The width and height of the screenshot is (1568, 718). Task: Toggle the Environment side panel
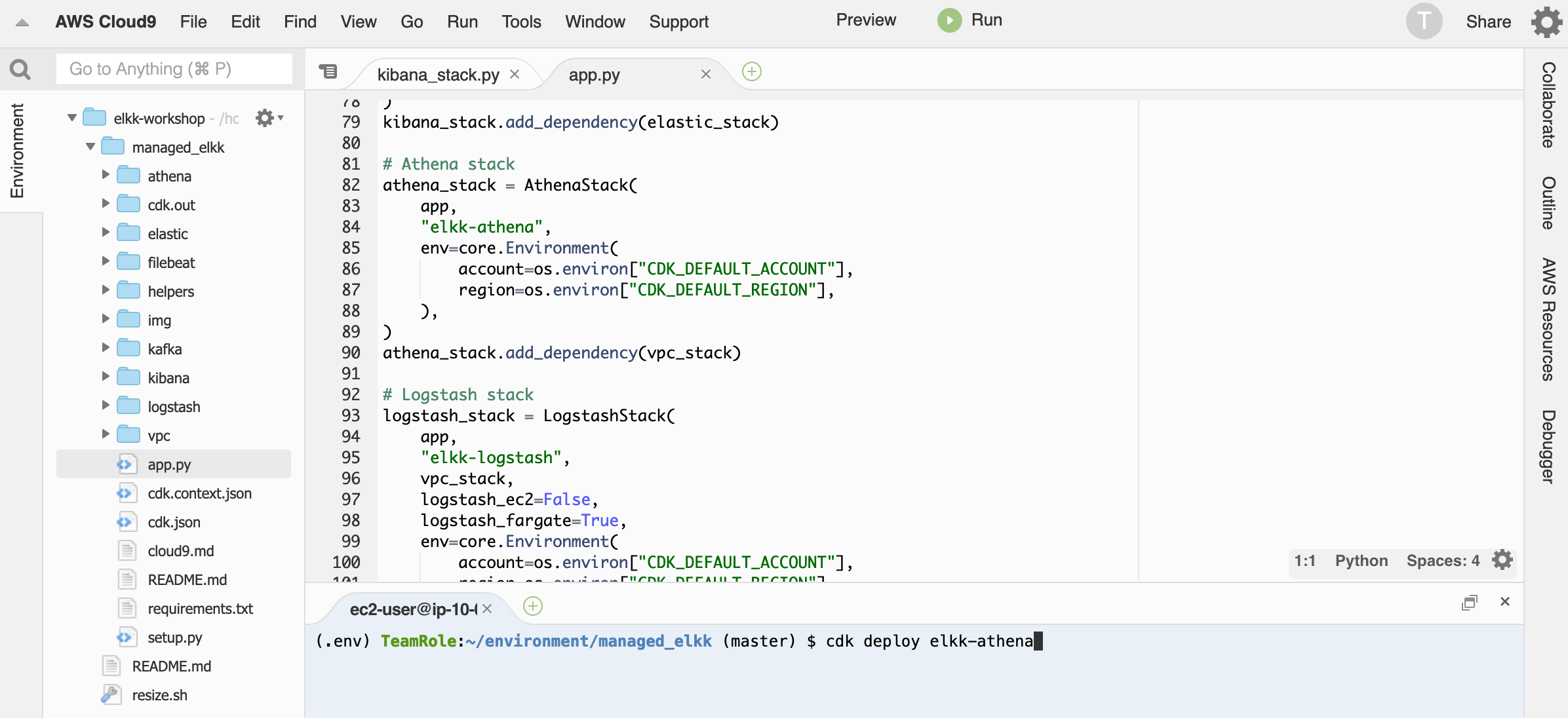click(x=18, y=151)
